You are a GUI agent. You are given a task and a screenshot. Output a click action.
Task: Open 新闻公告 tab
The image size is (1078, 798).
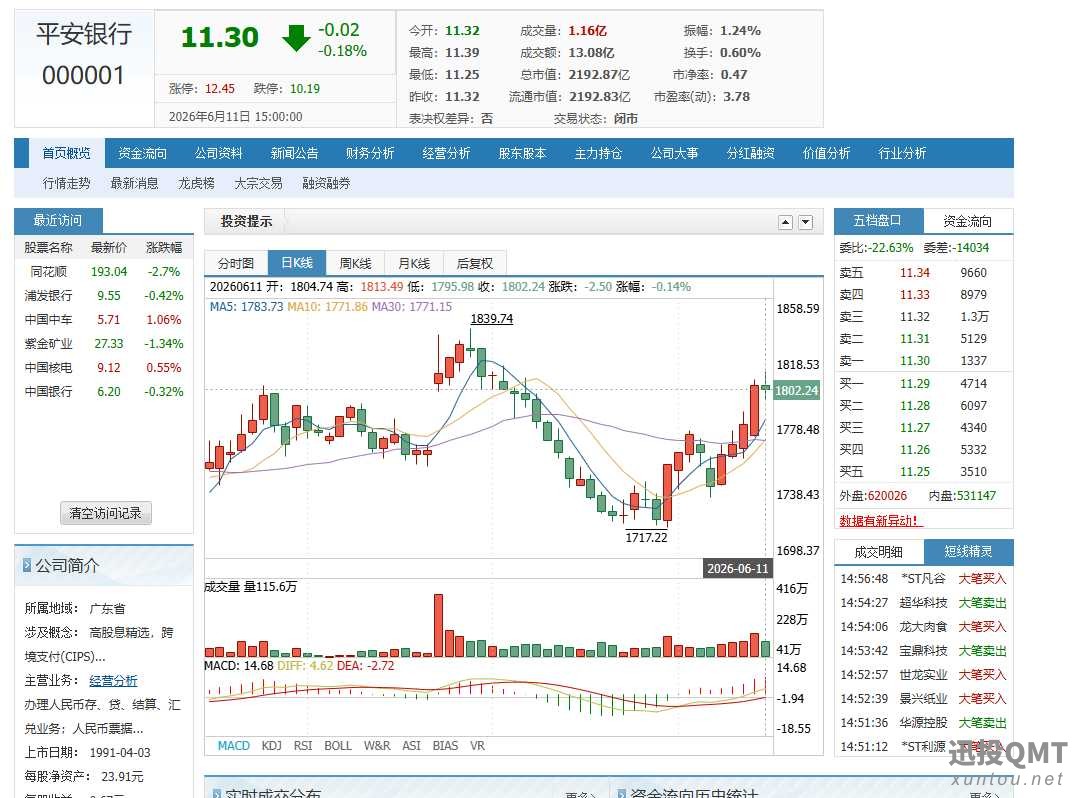[x=294, y=153]
